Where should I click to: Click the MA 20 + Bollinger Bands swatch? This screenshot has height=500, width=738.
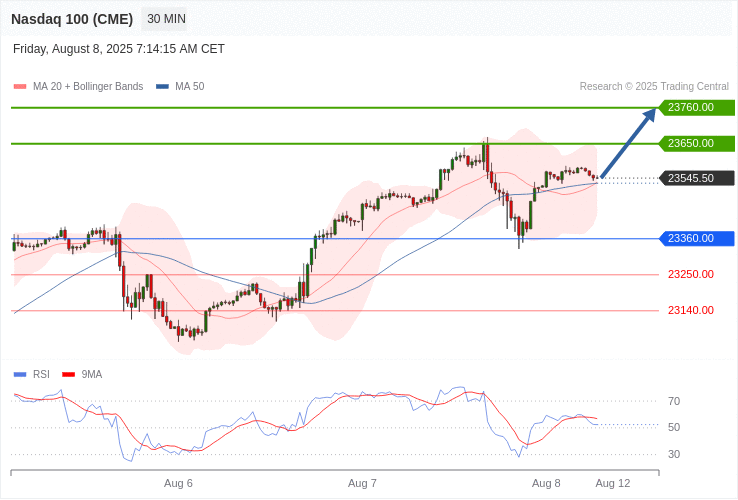20,87
